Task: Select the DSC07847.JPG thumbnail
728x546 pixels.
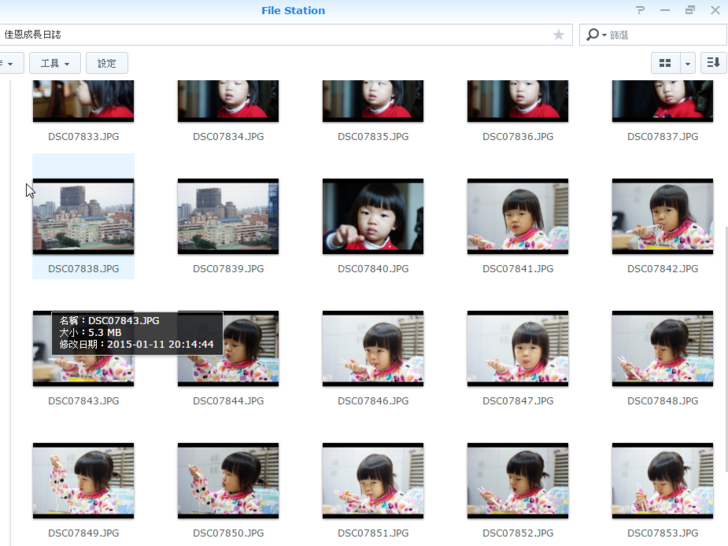Action: pyautogui.click(x=517, y=348)
